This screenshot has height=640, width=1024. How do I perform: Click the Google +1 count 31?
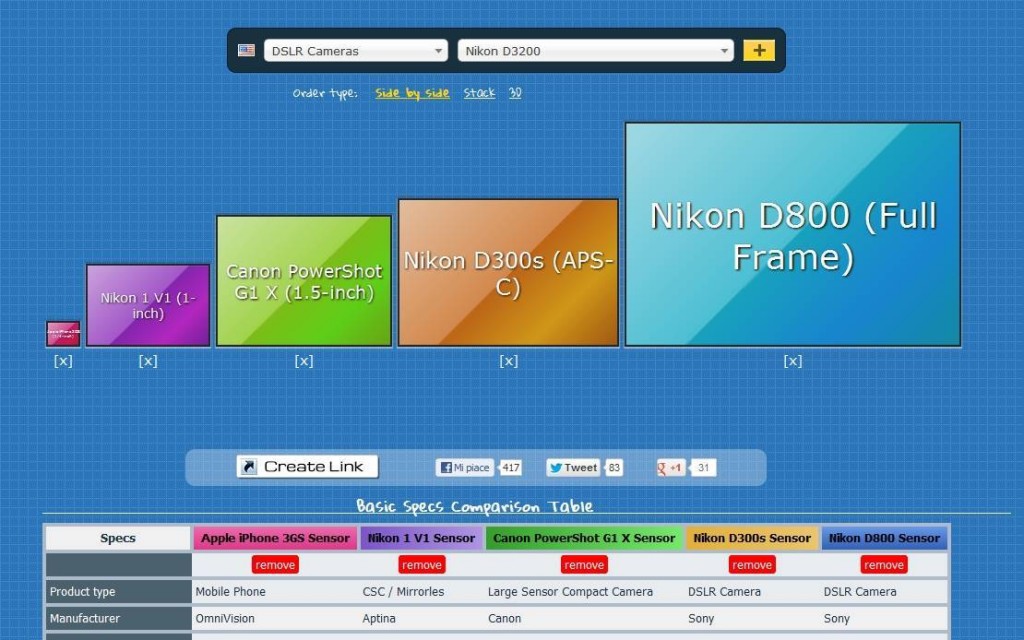[703, 468]
